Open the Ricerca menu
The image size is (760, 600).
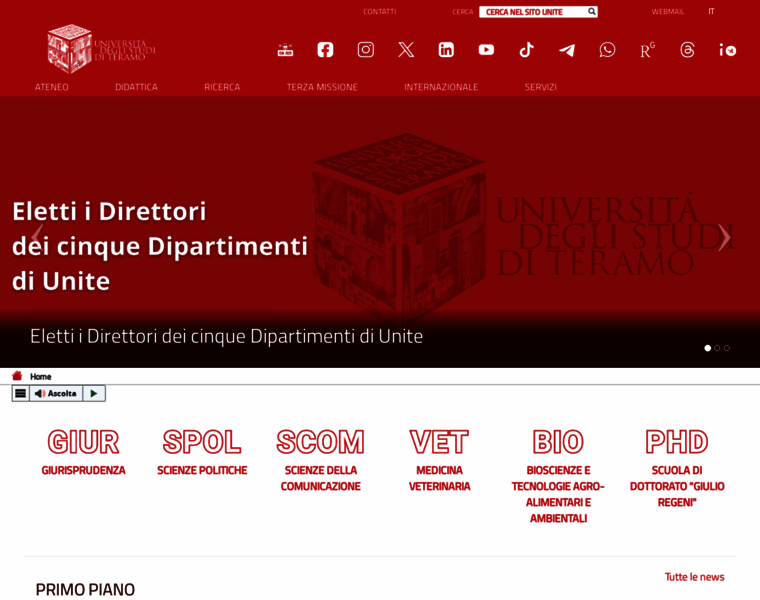[x=222, y=87]
